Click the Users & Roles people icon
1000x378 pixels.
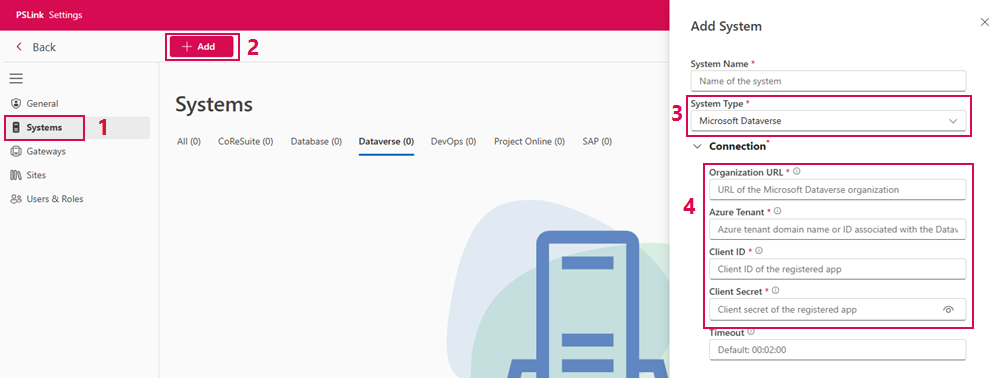pyautogui.click(x=16, y=199)
